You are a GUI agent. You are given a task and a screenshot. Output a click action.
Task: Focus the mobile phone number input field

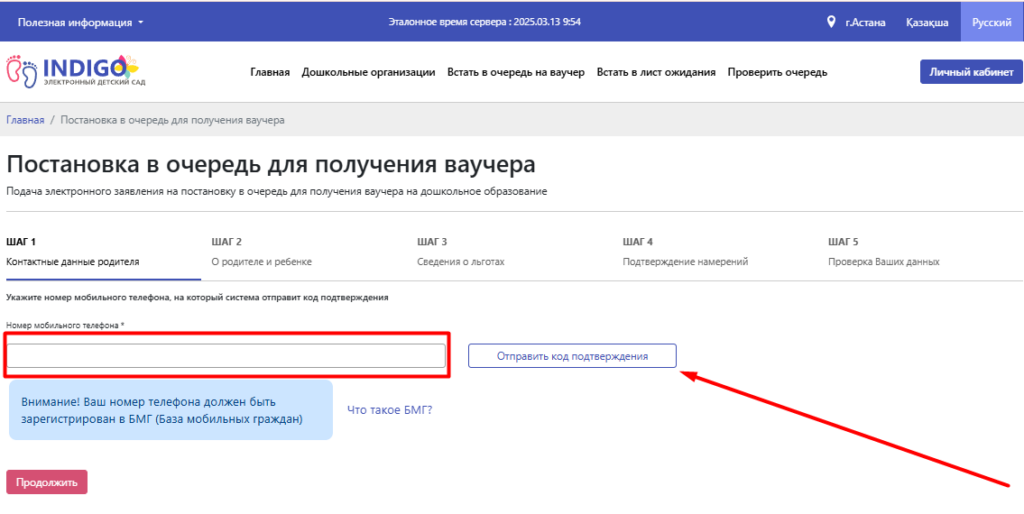pos(226,356)
